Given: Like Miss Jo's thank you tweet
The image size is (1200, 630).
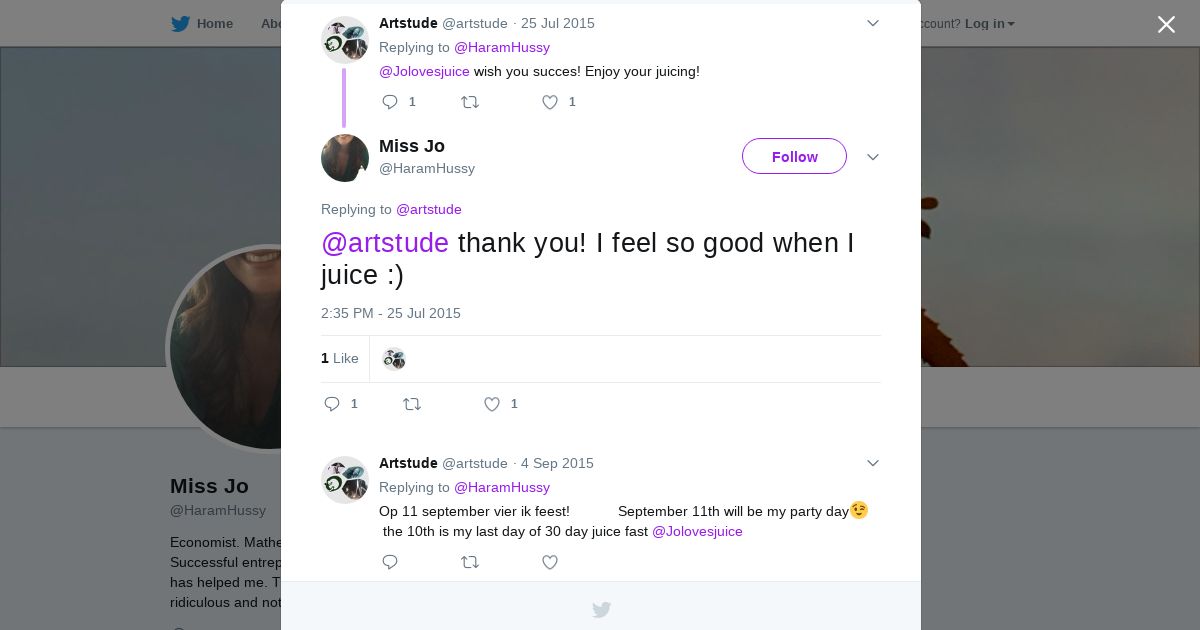Looking at the screenshot, I should pos(492,404).
